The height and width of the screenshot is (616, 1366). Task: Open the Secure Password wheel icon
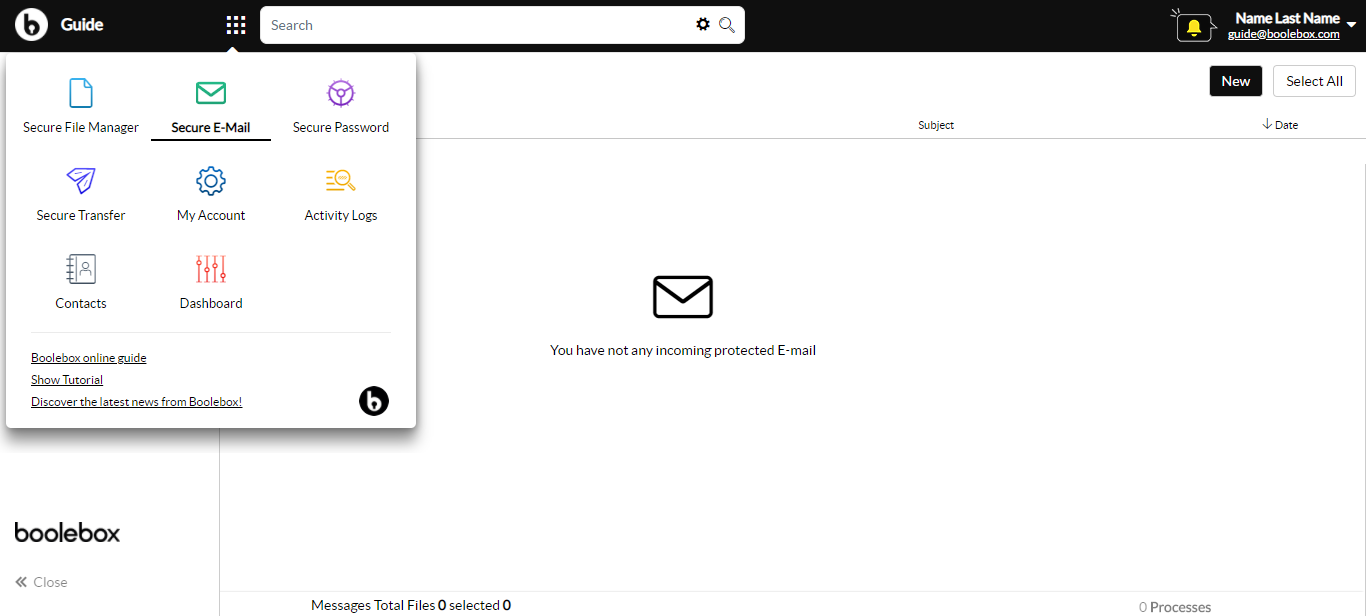click(x=341, y=93)
